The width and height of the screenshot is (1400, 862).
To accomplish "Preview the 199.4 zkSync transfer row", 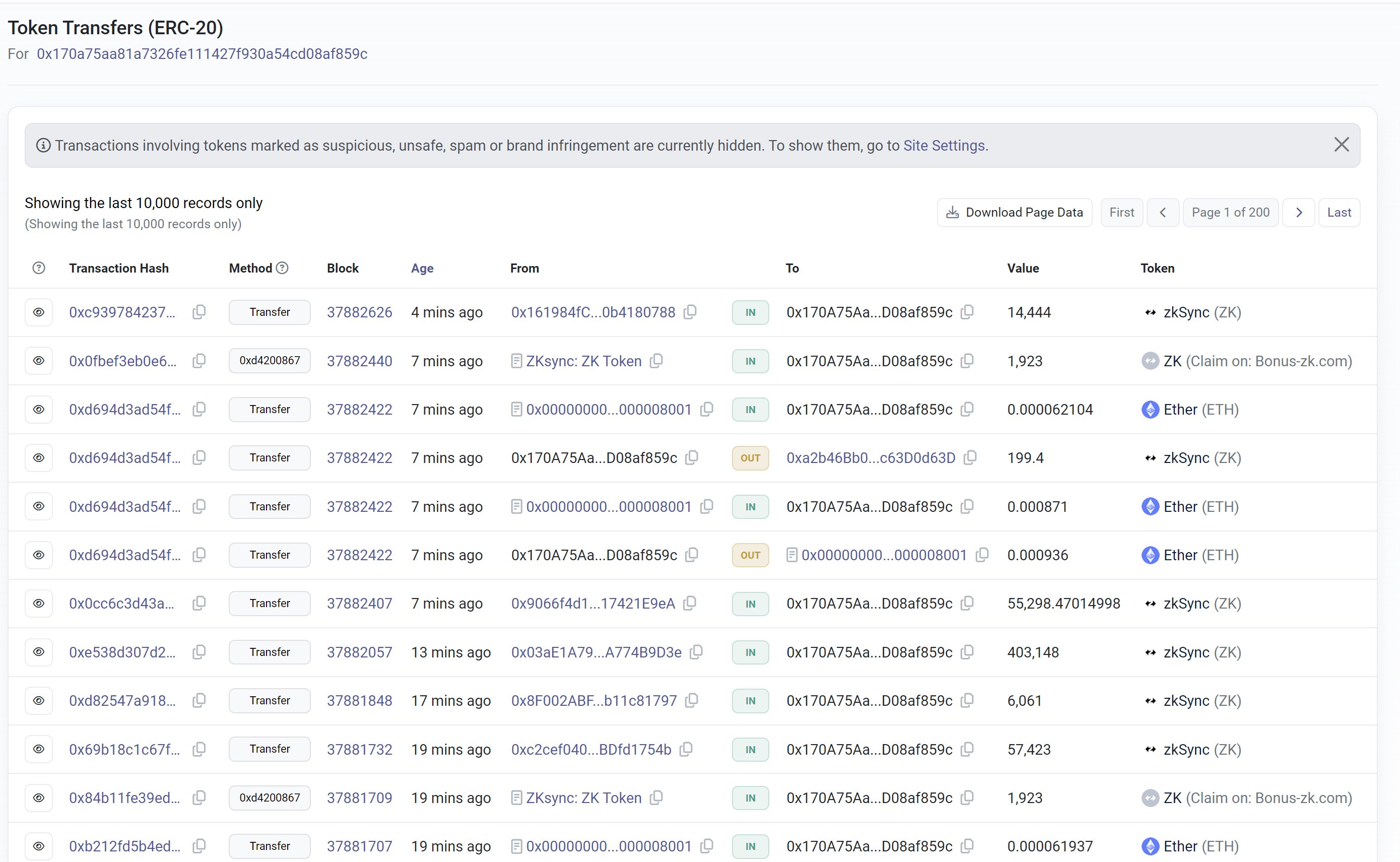I will click(39, 457).
